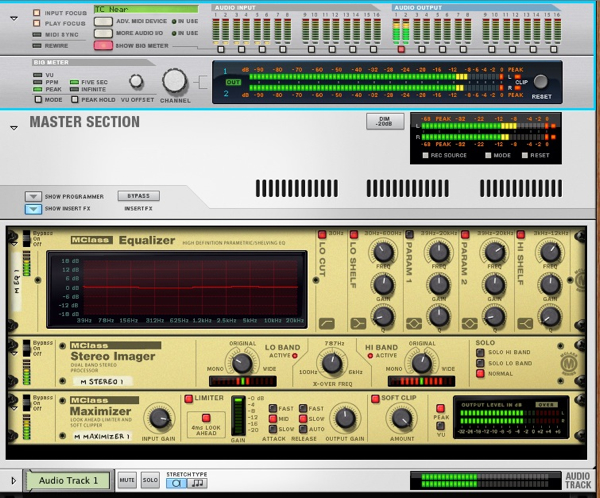
Task: Collapse the hardware interface fold arrow
Action: 14,18
